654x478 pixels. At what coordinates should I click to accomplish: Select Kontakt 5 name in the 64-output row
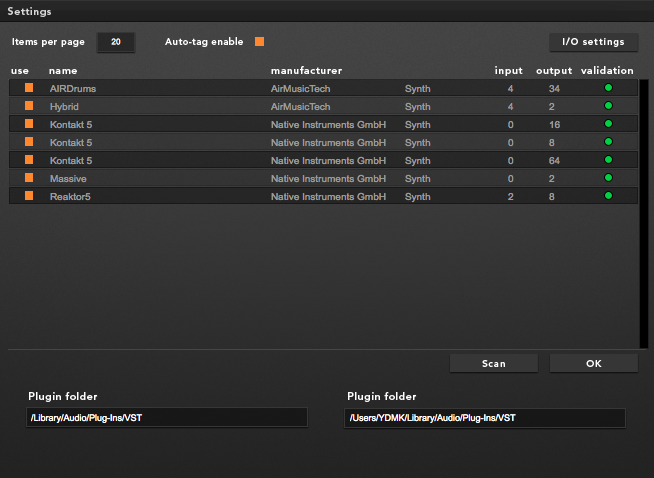tap(71, 160)
